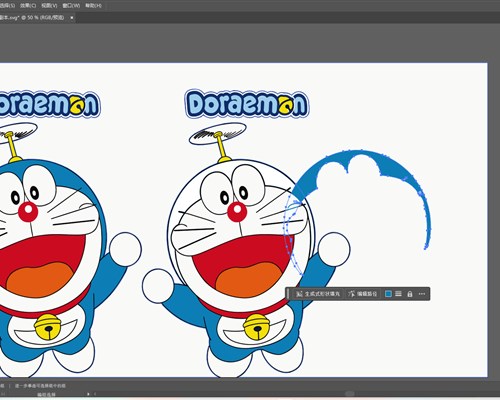This screenshot has width=500, height=400.
Task: Open the 视图(V) menu
Action: (49, 6)
